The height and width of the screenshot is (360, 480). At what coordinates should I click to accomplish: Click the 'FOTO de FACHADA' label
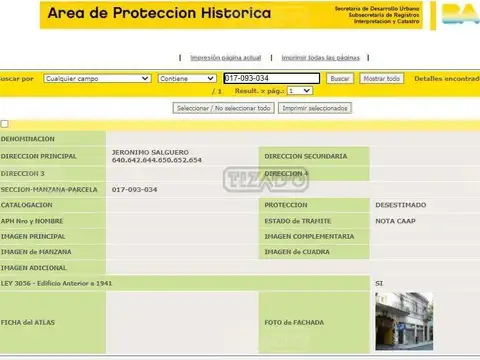294,322
